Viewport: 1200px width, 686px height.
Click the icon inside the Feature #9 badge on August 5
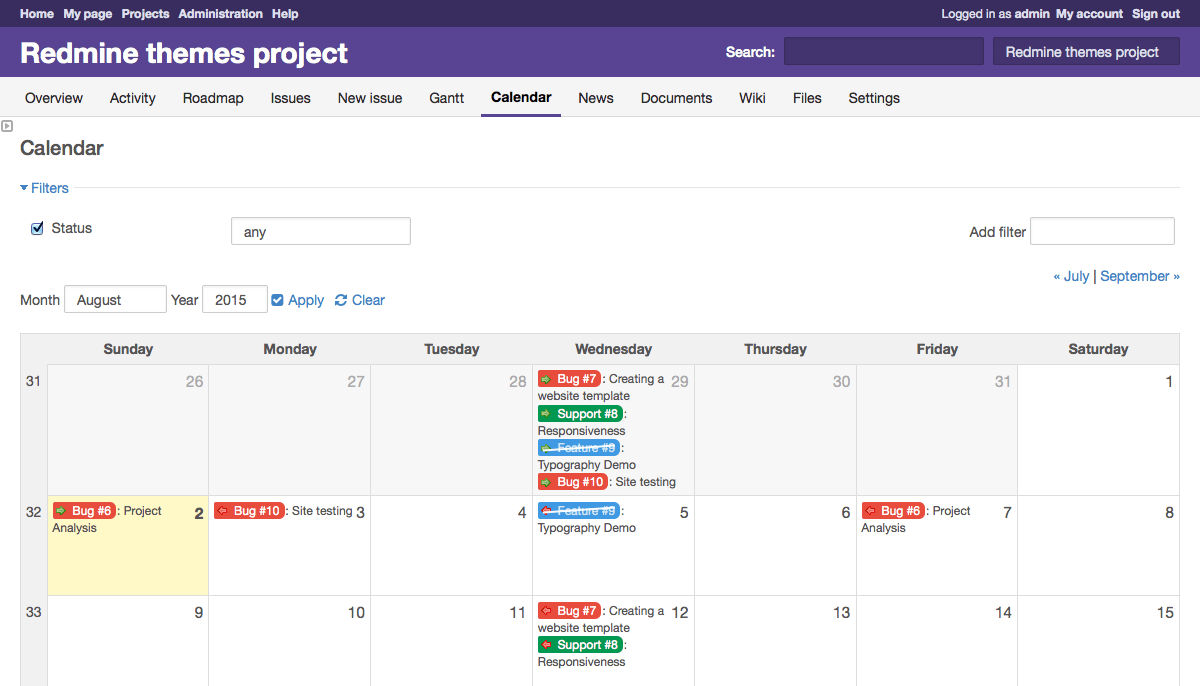pos(547,510)
